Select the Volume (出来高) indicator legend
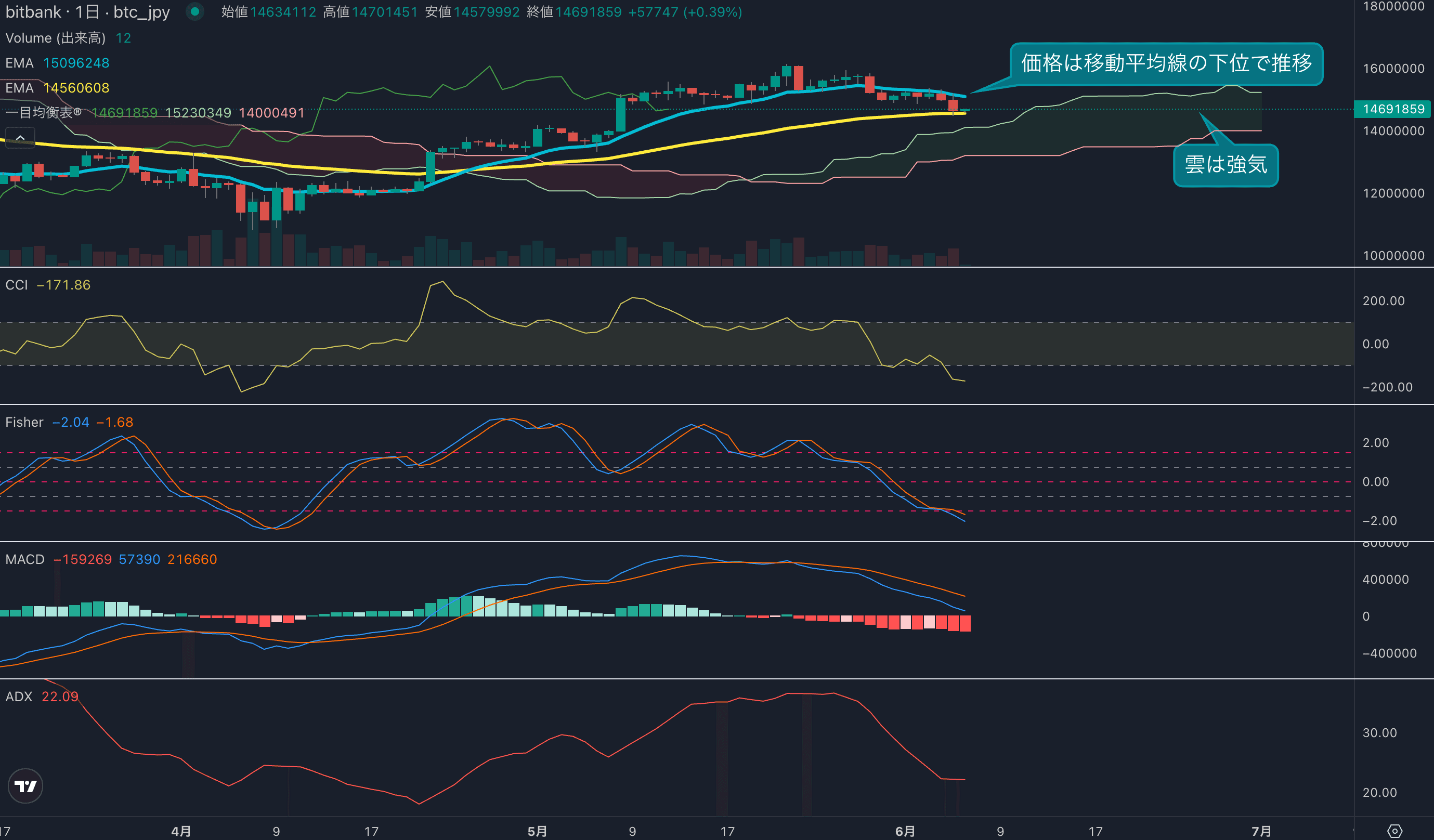Screen dimensions: 1434x840 55,38
